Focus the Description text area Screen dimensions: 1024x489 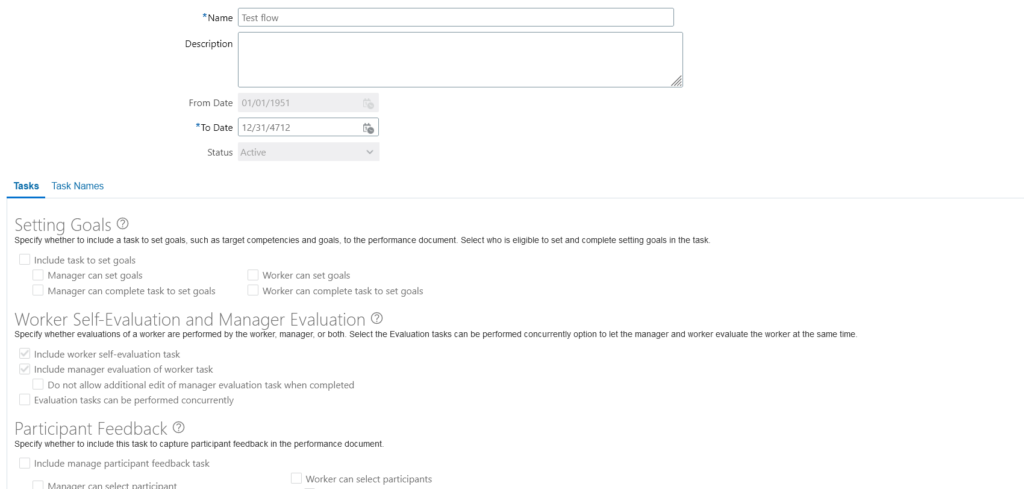[x=460, y=59]
